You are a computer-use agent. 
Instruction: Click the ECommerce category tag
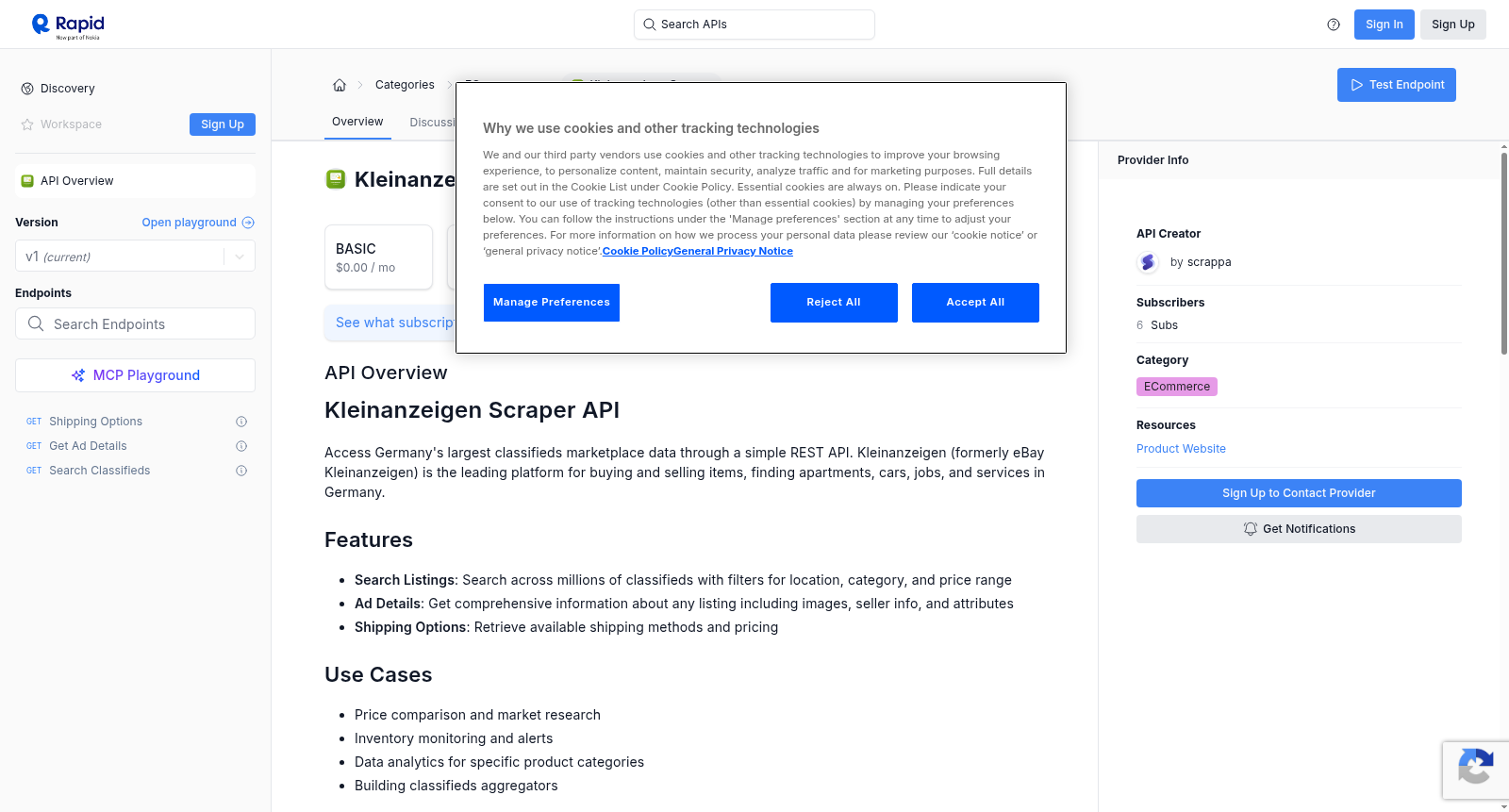[x=1177, y=387]
